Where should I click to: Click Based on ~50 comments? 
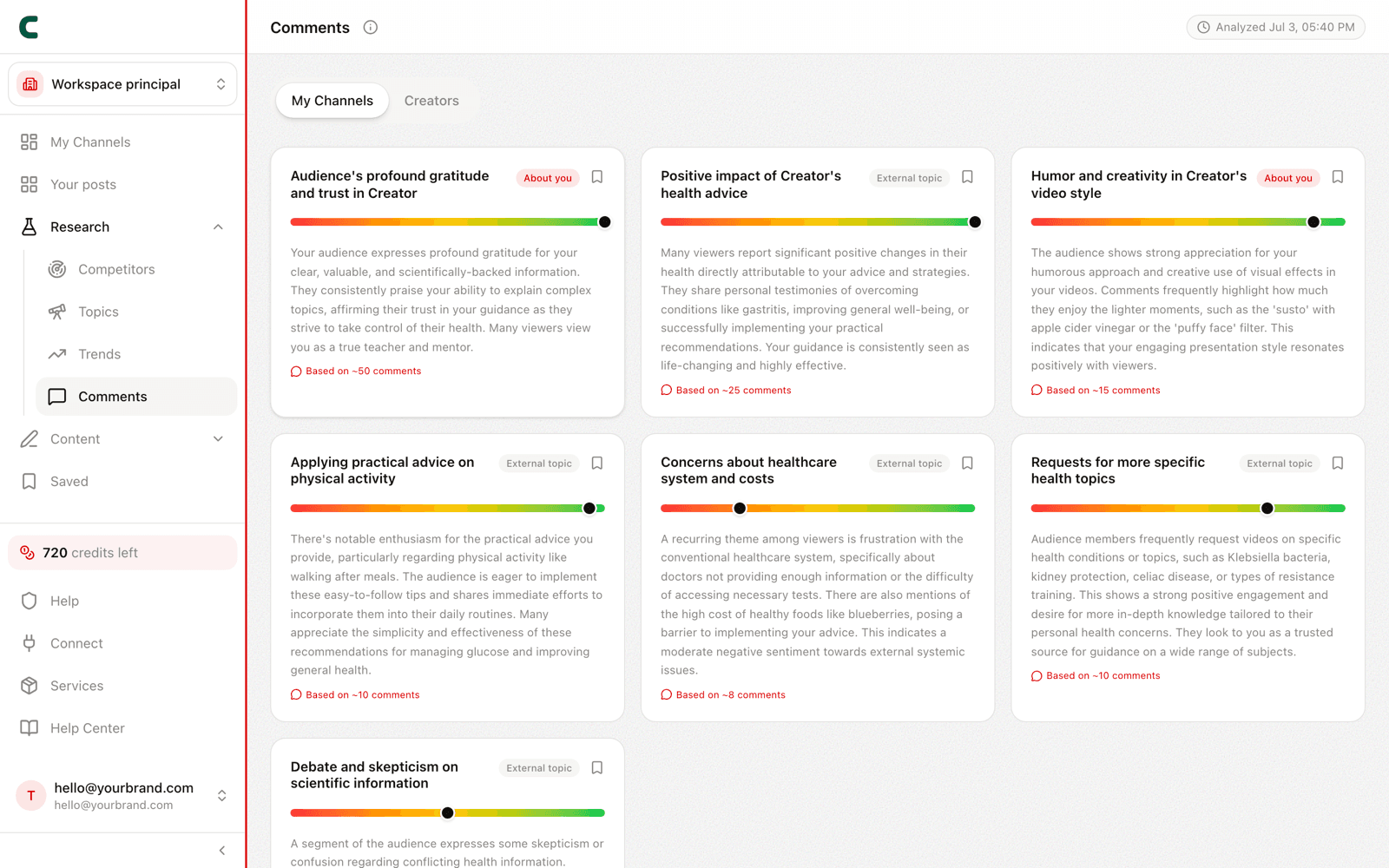(x=356, y=372)
